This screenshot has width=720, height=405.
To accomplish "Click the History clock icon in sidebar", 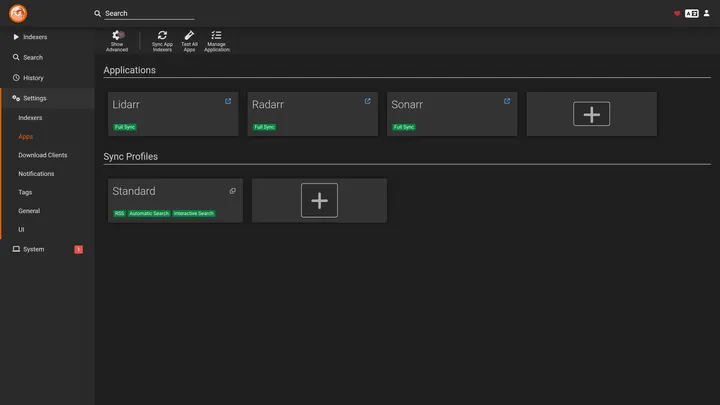I will 16,78.
